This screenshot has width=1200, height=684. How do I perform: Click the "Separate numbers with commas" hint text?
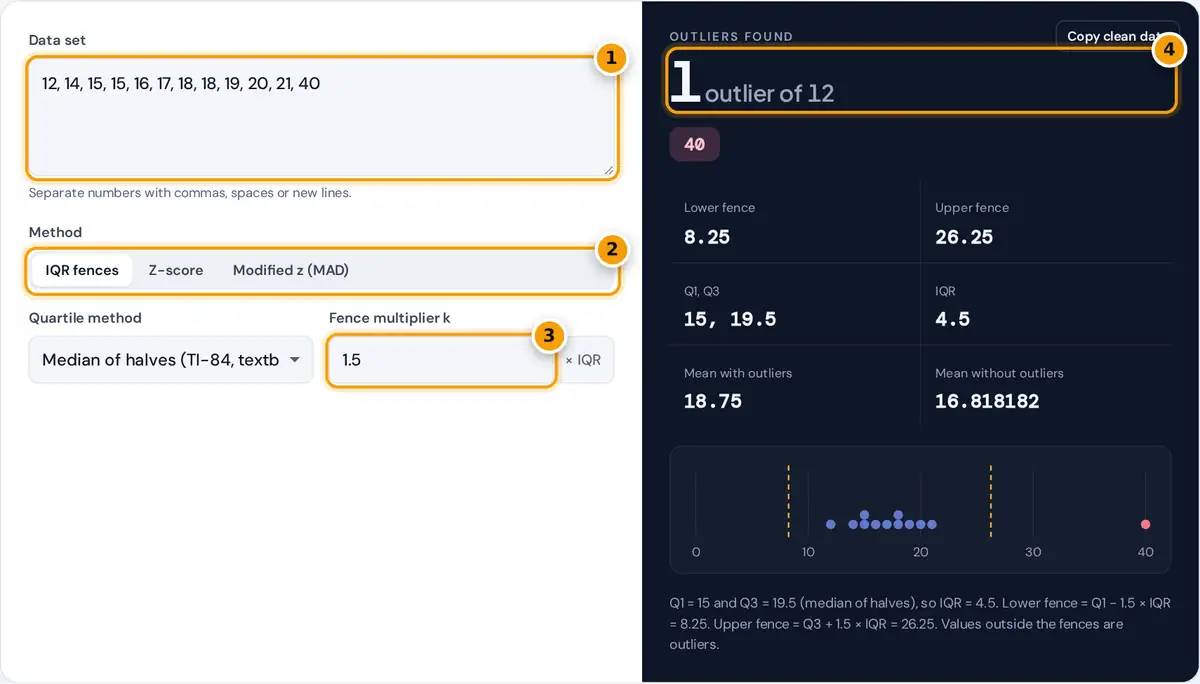click(x=190, y=193)
